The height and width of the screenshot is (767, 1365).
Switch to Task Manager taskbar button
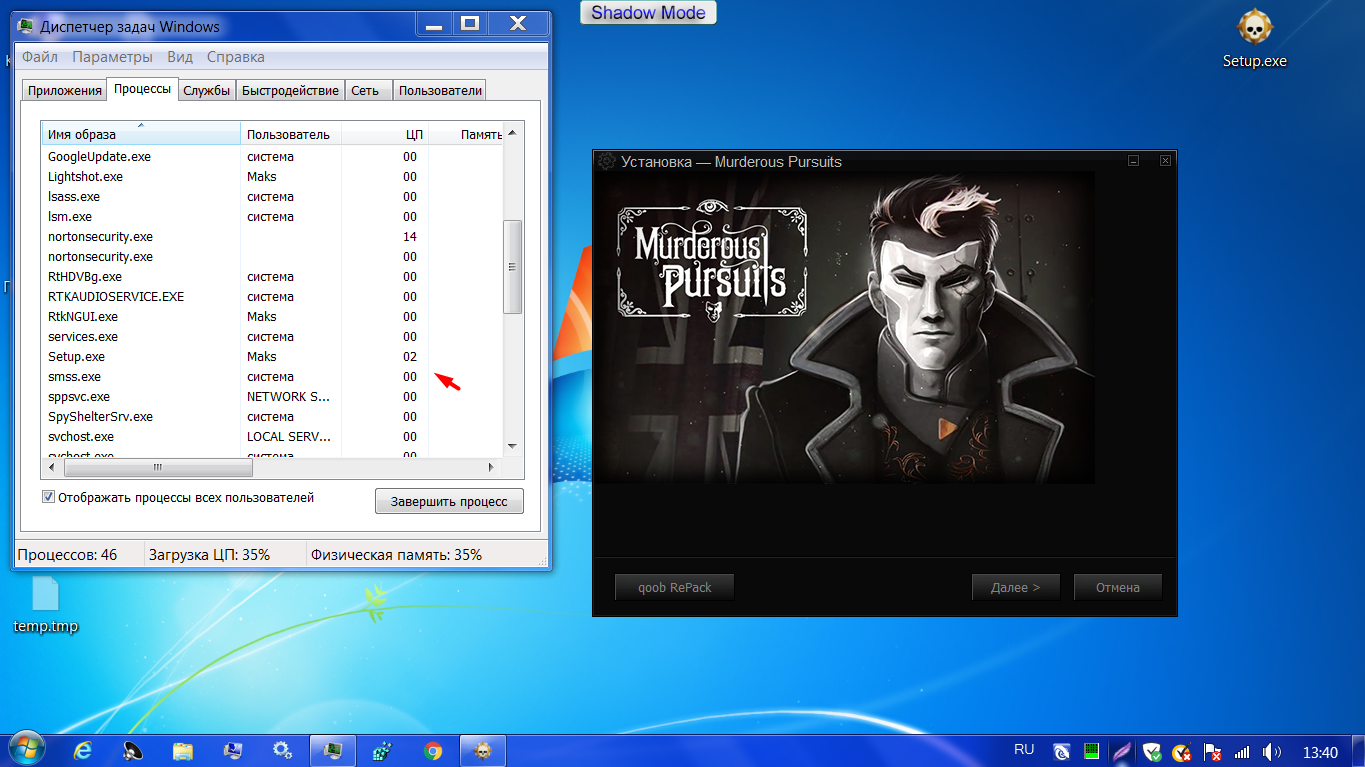click(333, 750)
